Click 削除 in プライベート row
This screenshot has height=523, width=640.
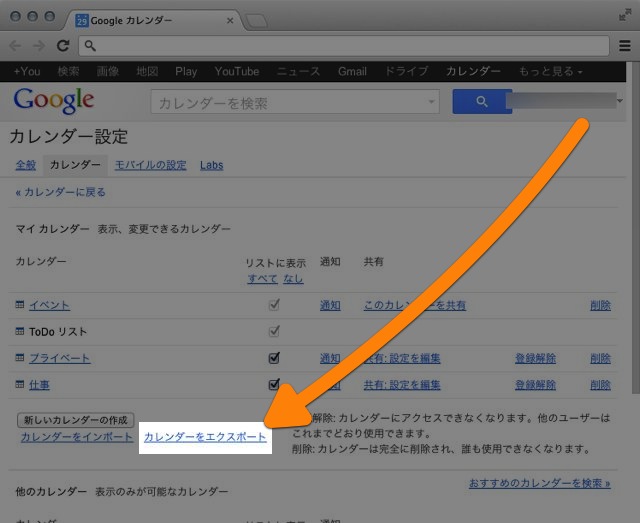pyautogui.click(x=600, y=358)
